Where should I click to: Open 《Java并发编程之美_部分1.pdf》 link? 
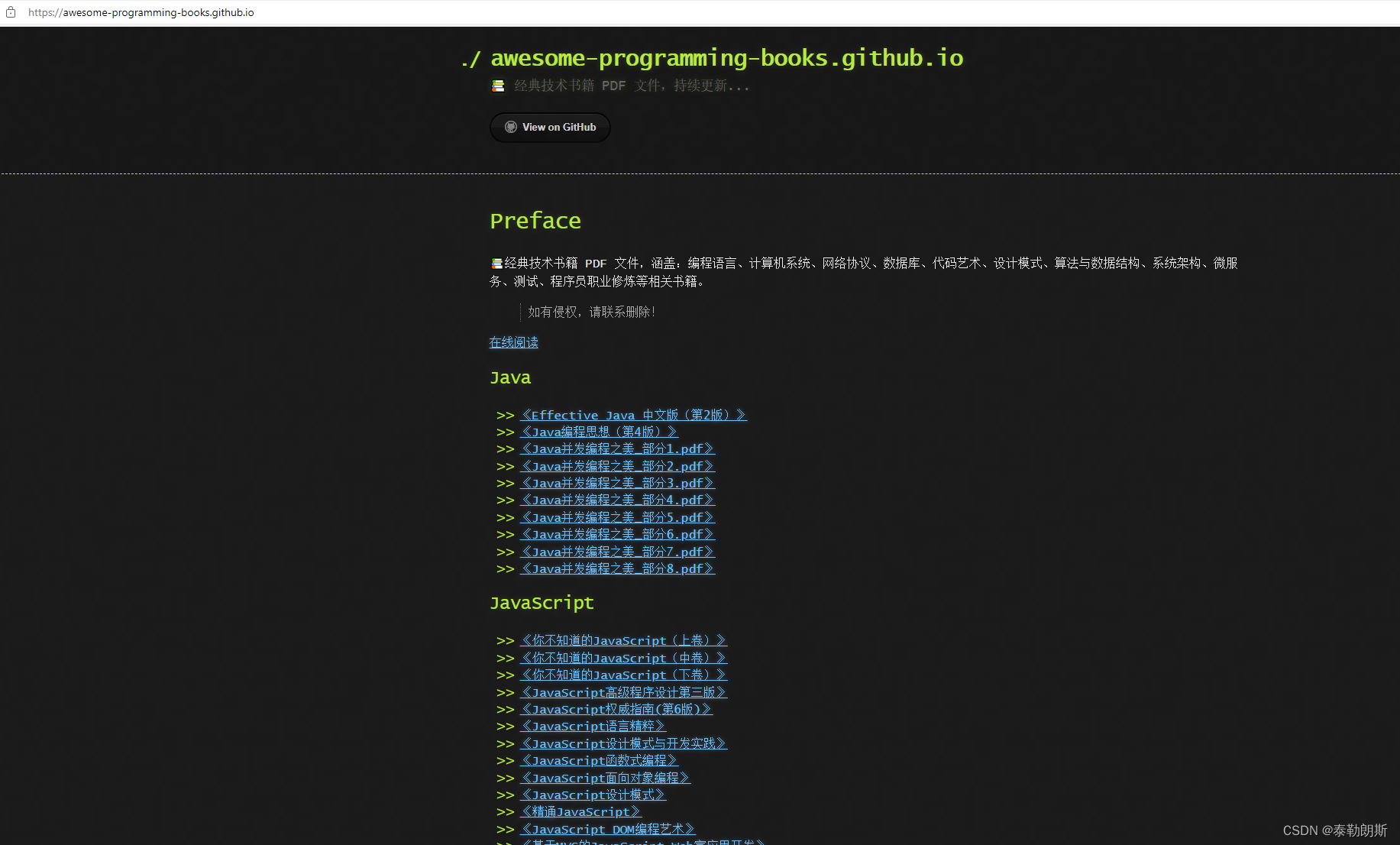point(617,448)
